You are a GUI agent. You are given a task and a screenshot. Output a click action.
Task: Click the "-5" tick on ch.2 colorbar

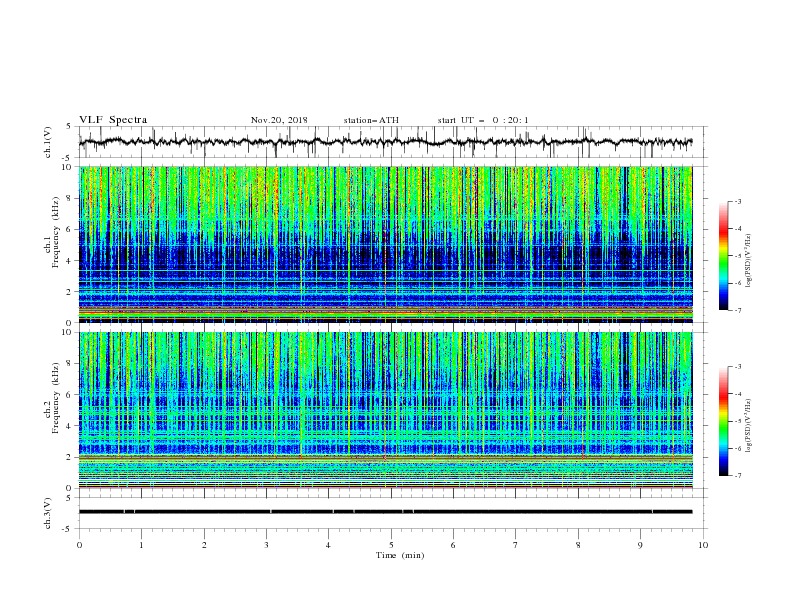pos(737,421)
